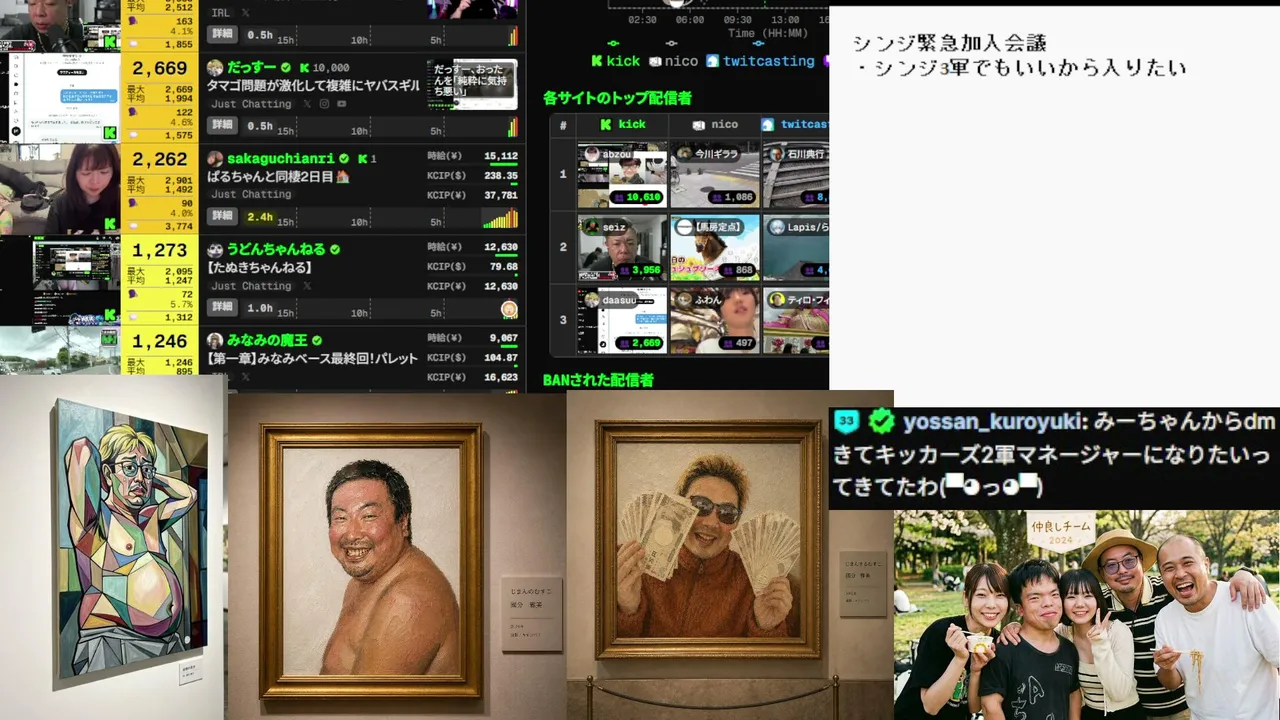This screenshot has height=720, width=1280.
Task: Open the sakaguchianri stream preview thumbnail
Action: coord(60,189)
